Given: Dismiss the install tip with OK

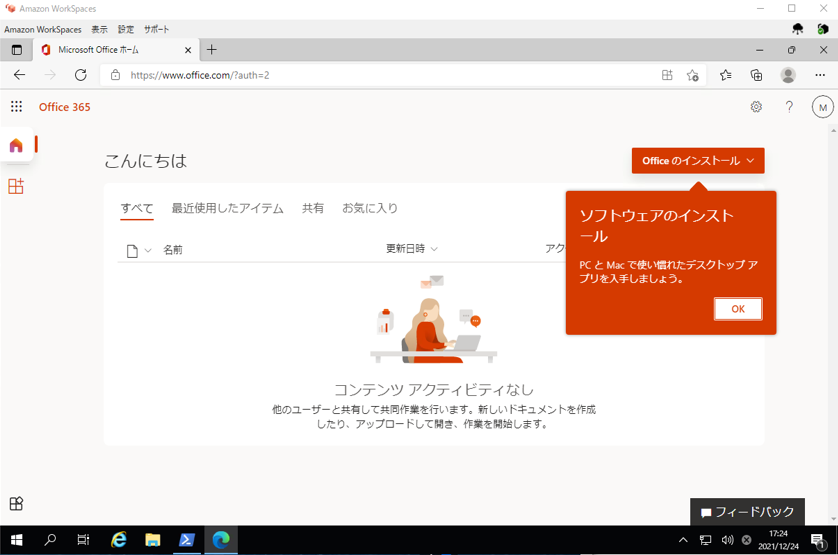Looking at the screenshot, I should coord(738,309).
